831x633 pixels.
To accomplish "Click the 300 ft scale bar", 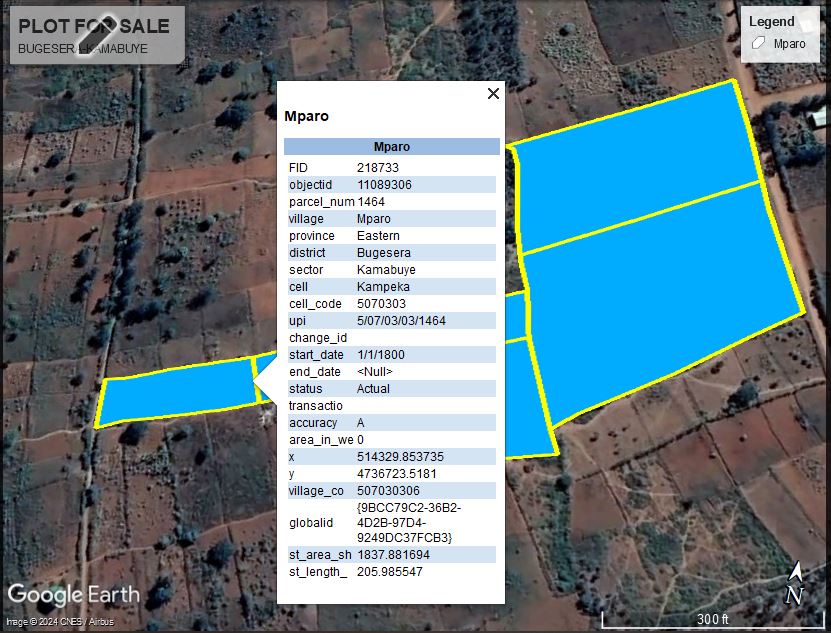I will [712, 619].
